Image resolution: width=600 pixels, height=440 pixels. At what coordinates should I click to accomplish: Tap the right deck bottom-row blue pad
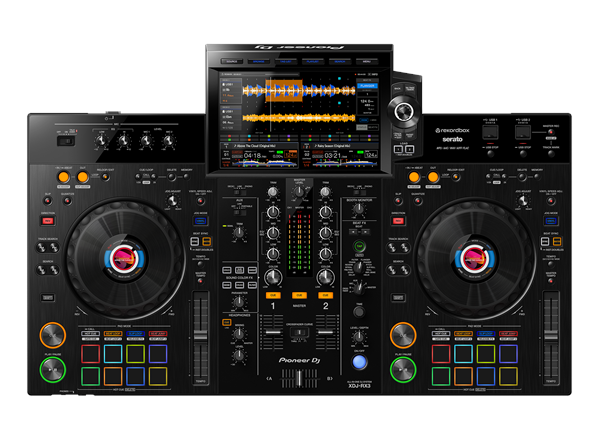click(486, 376)
